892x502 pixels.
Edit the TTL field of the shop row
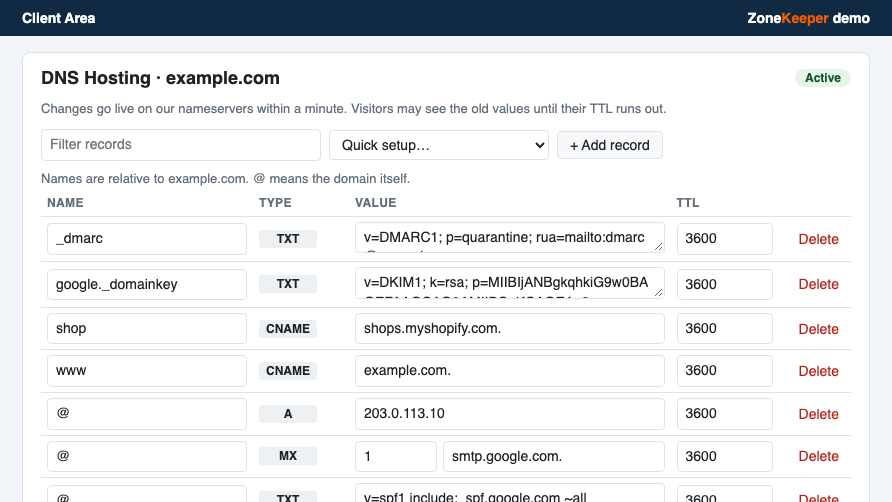click(725, 328)
